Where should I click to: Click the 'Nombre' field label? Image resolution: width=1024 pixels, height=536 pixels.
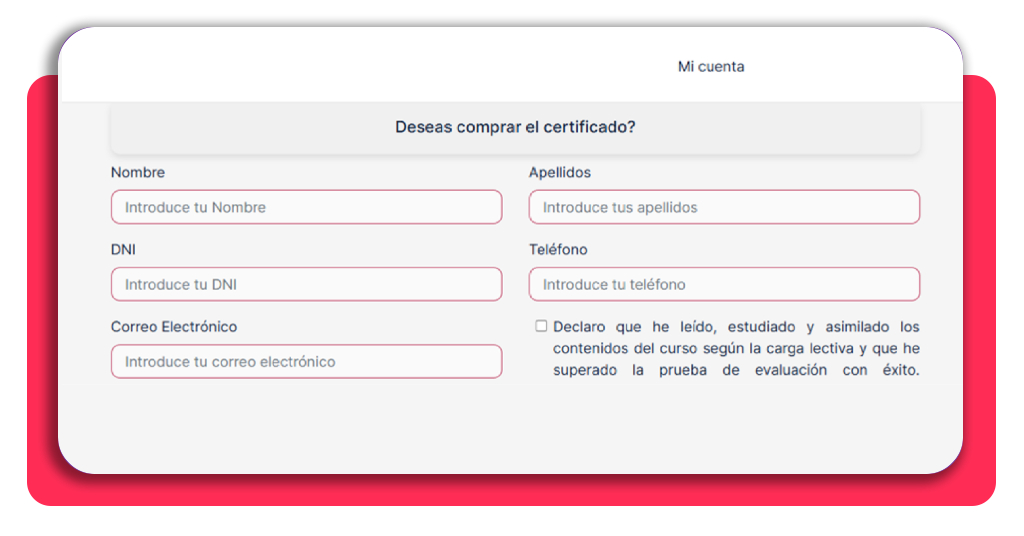(x=138, y=172)
